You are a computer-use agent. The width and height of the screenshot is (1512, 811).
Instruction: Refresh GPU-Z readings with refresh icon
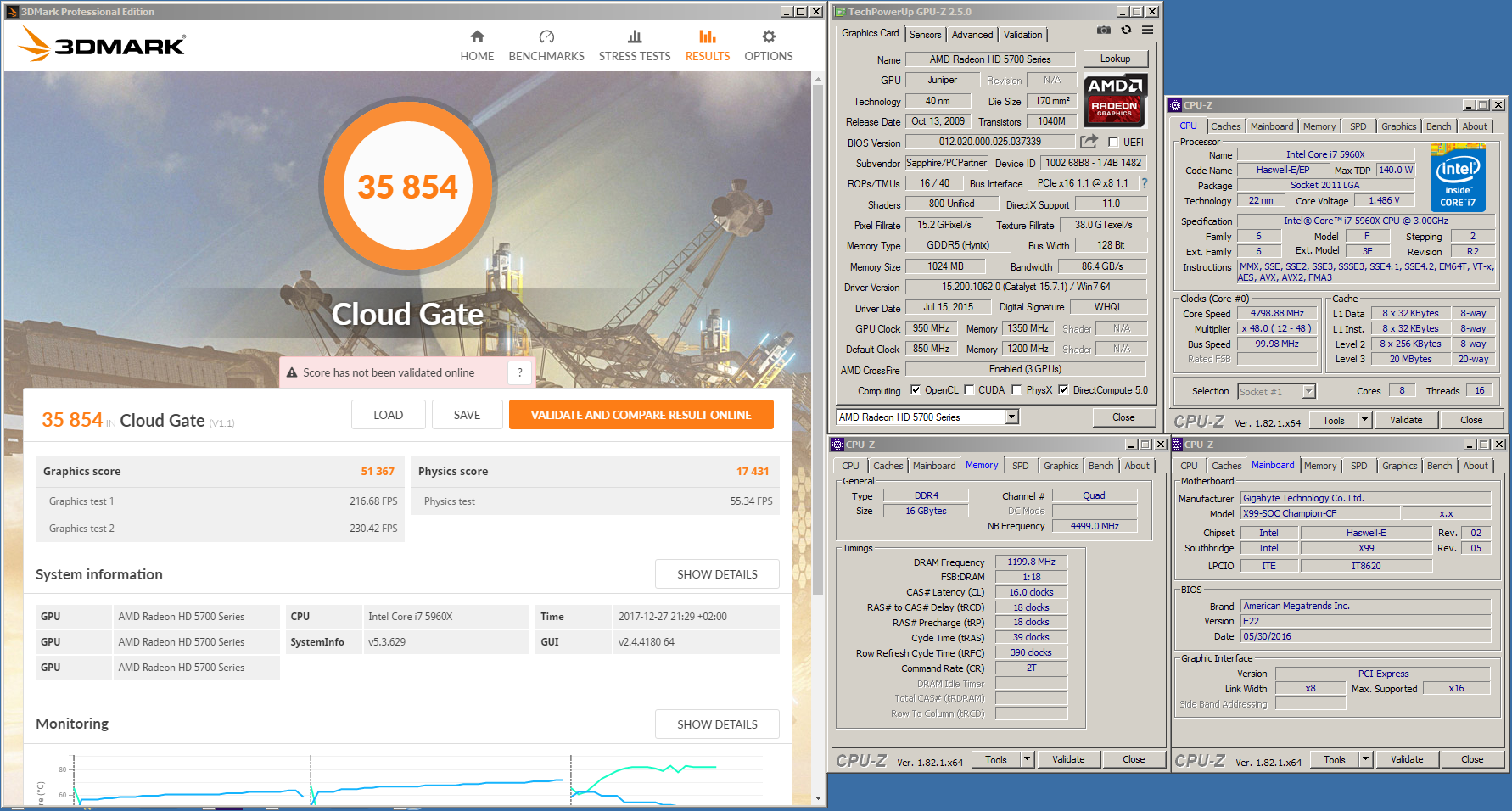1126,30
